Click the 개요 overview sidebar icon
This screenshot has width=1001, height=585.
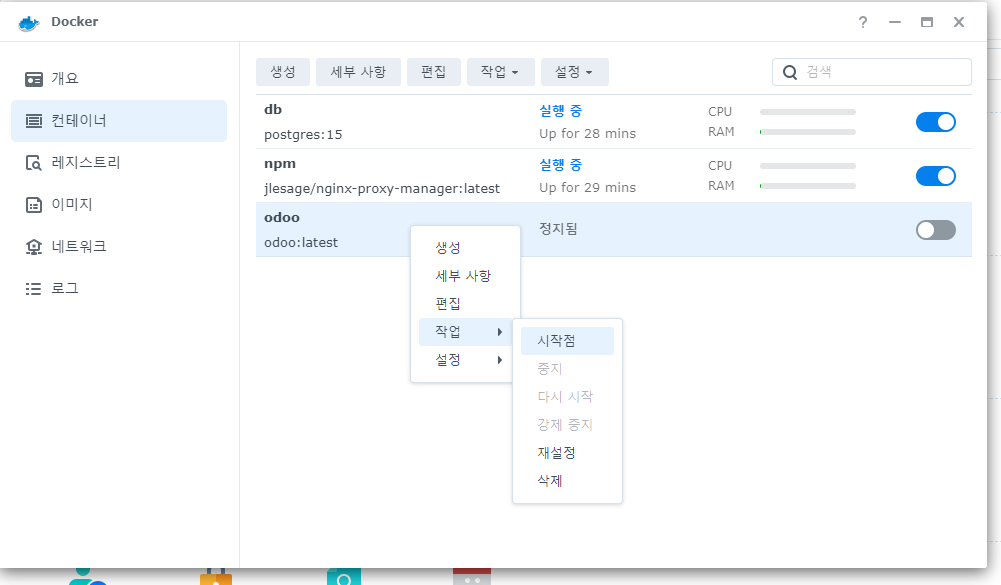(34, 79)
